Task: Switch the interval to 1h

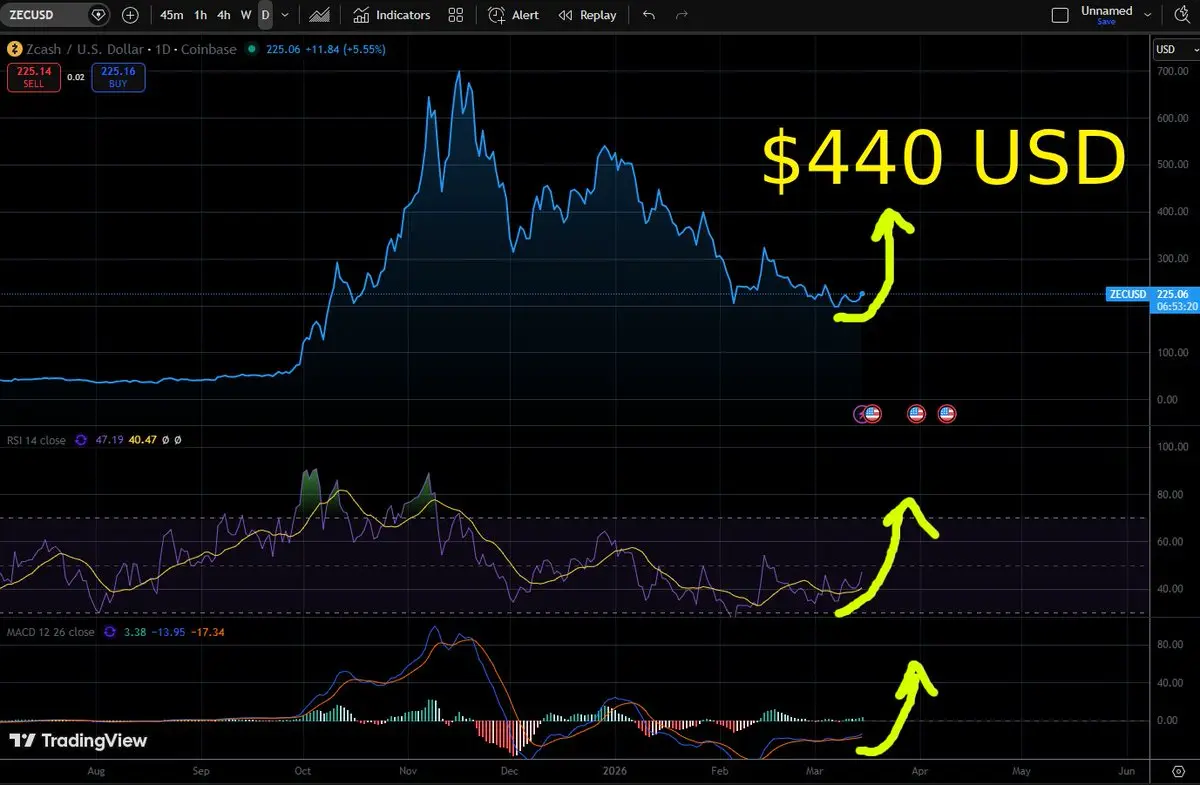Action: [201, 15]
